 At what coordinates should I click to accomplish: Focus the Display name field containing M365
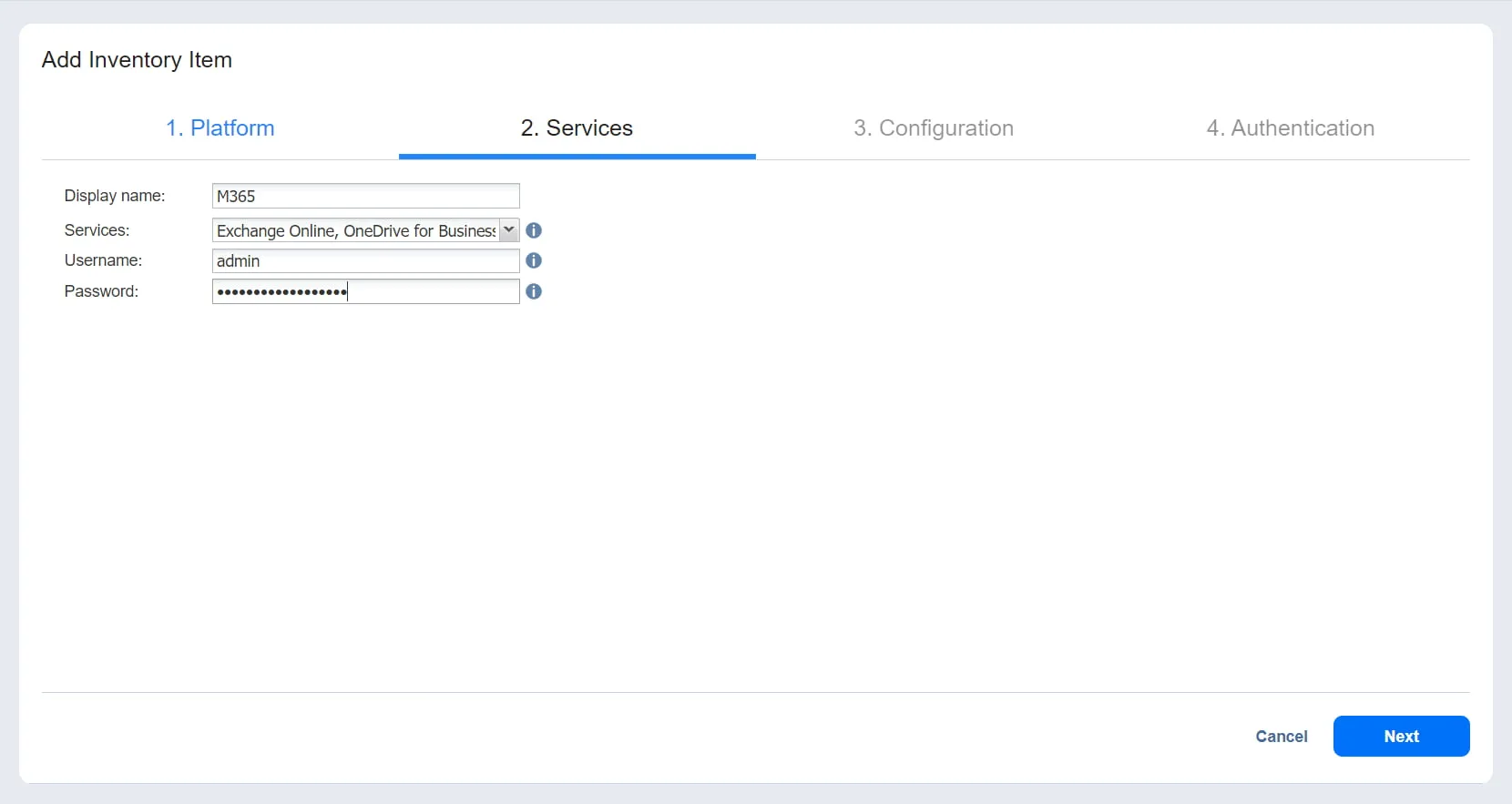click(x=365, y=196)
